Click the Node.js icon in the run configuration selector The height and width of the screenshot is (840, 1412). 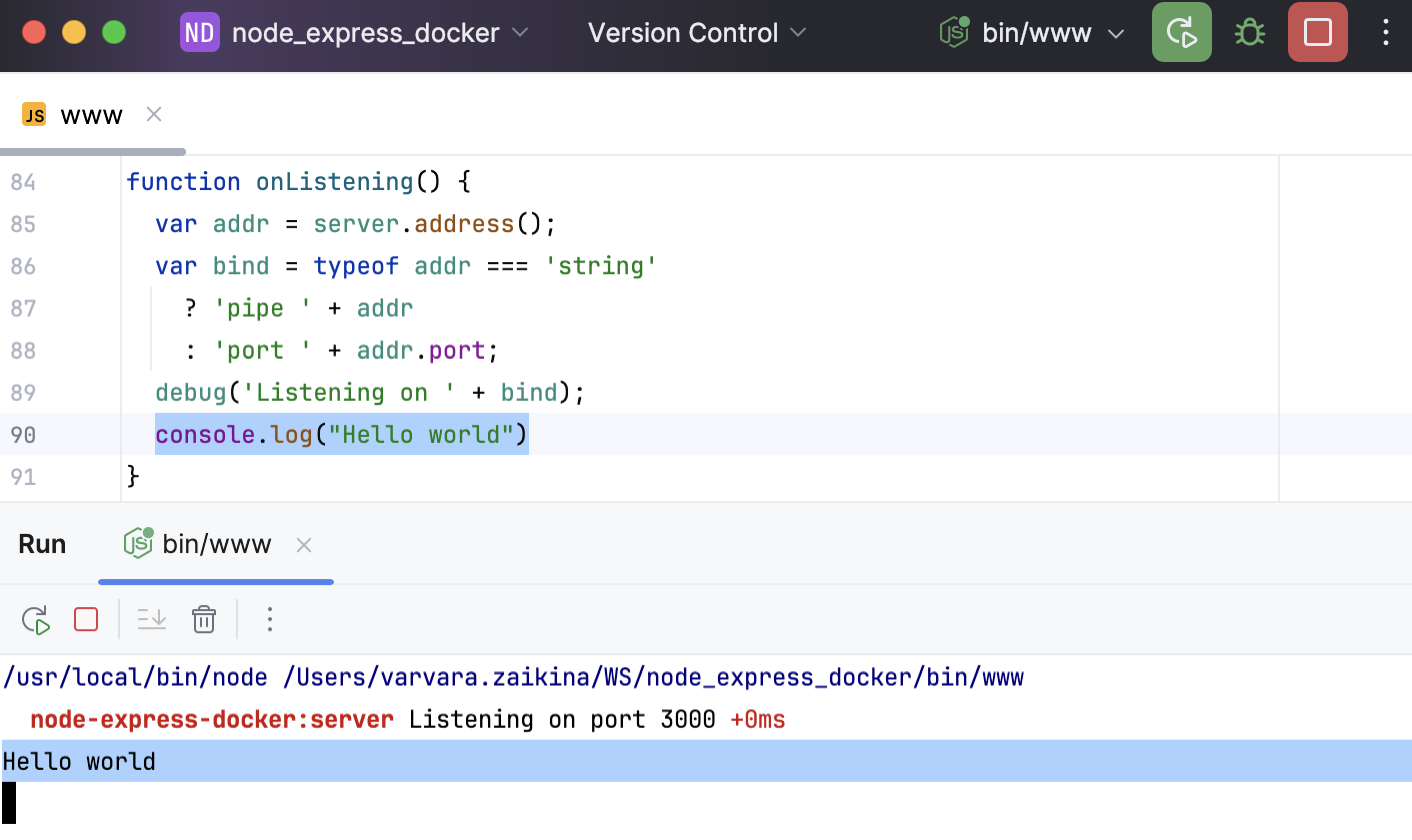point(953,32)
